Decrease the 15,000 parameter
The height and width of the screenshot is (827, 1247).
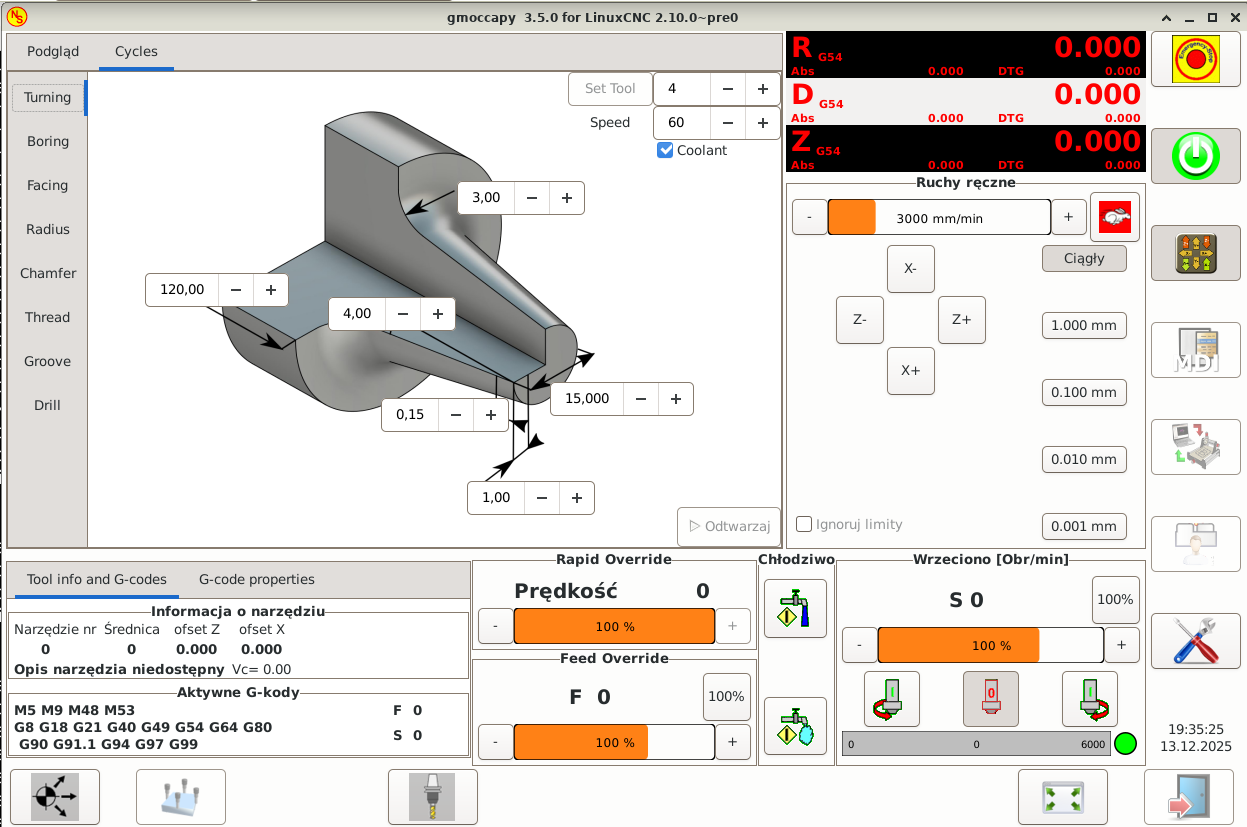pos(641,399)
